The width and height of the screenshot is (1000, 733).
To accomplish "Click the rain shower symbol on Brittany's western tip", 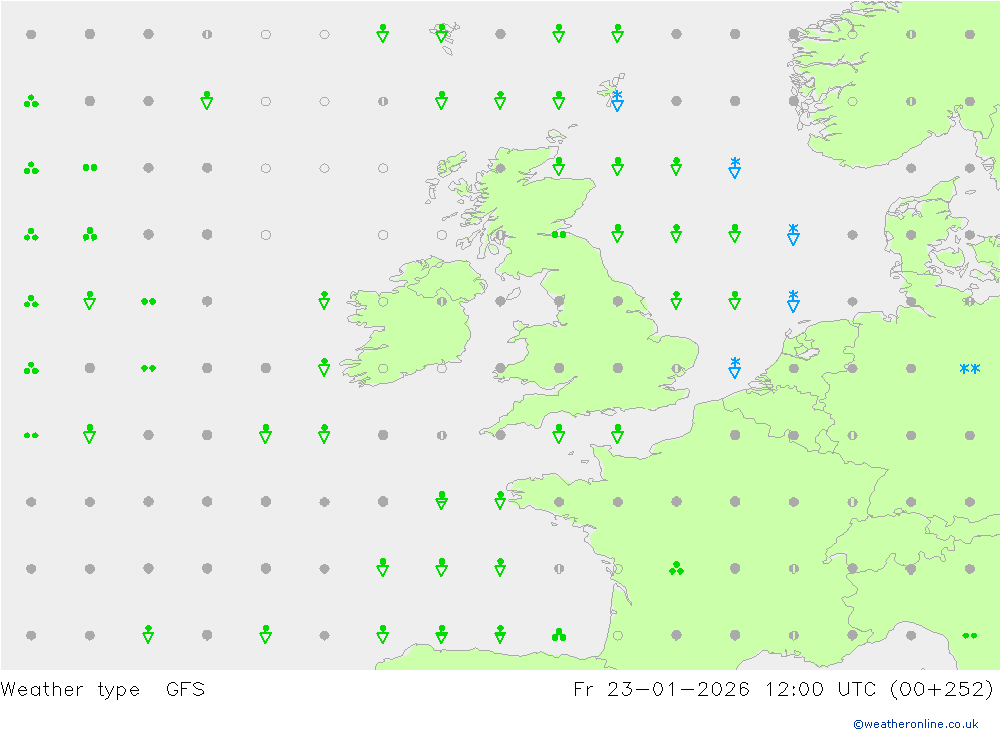I will pyautogui.click(x=500, y=500).
